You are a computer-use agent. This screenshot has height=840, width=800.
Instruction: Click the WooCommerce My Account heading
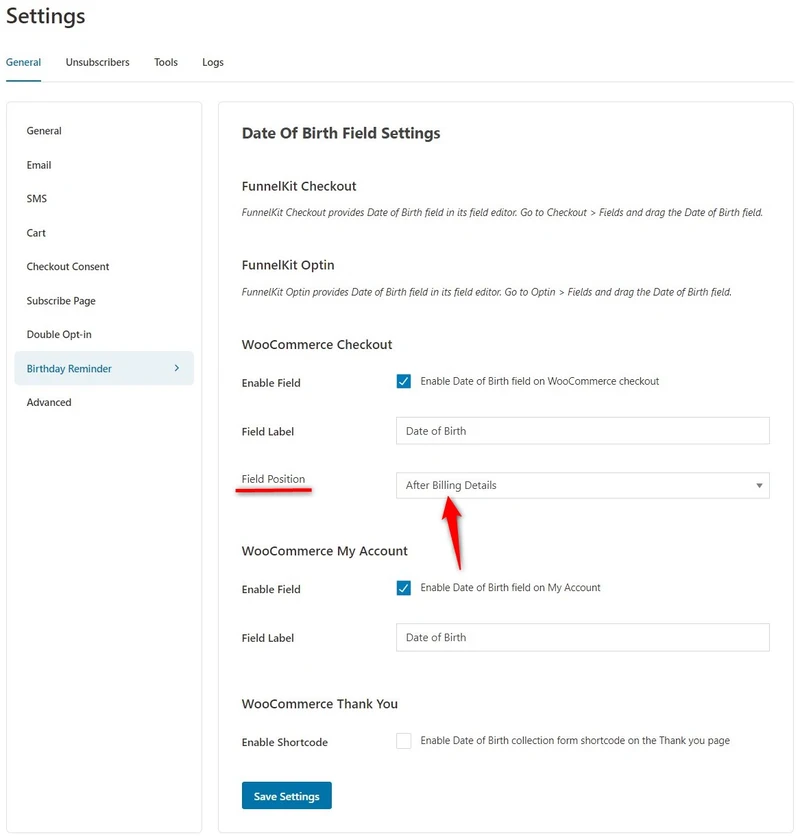[x=324, y=551]
